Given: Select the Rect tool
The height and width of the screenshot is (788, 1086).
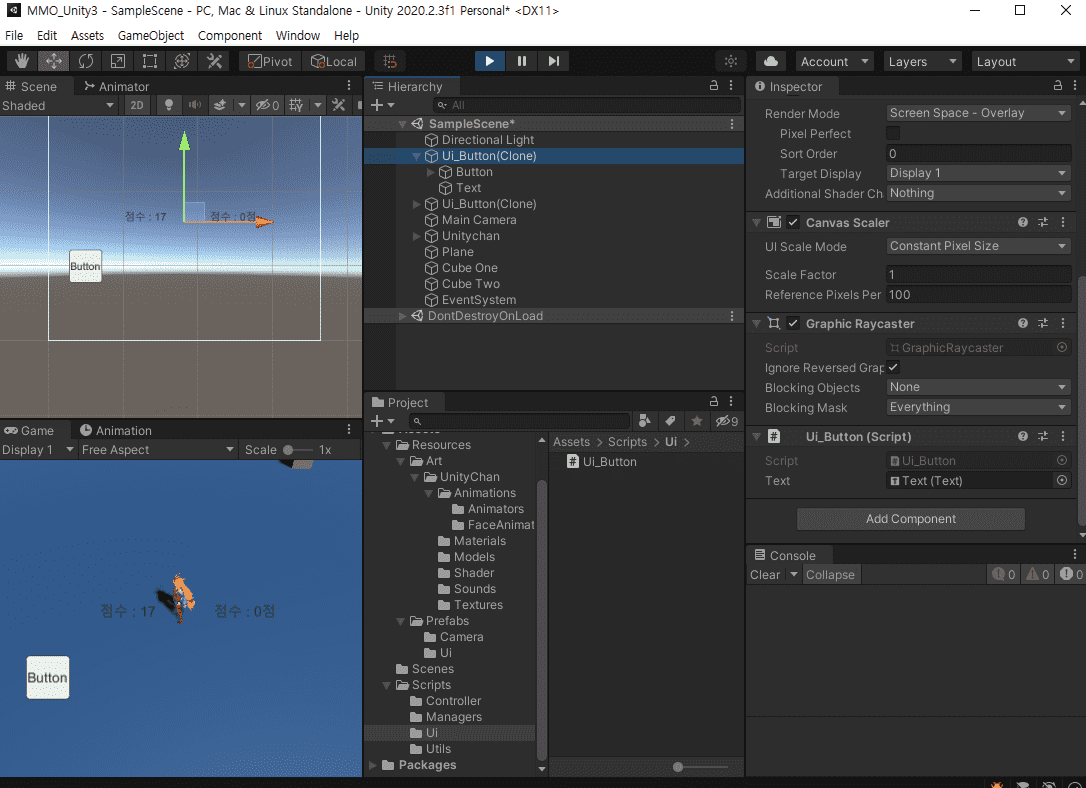Looking at the screenshot, I should 150,61.
